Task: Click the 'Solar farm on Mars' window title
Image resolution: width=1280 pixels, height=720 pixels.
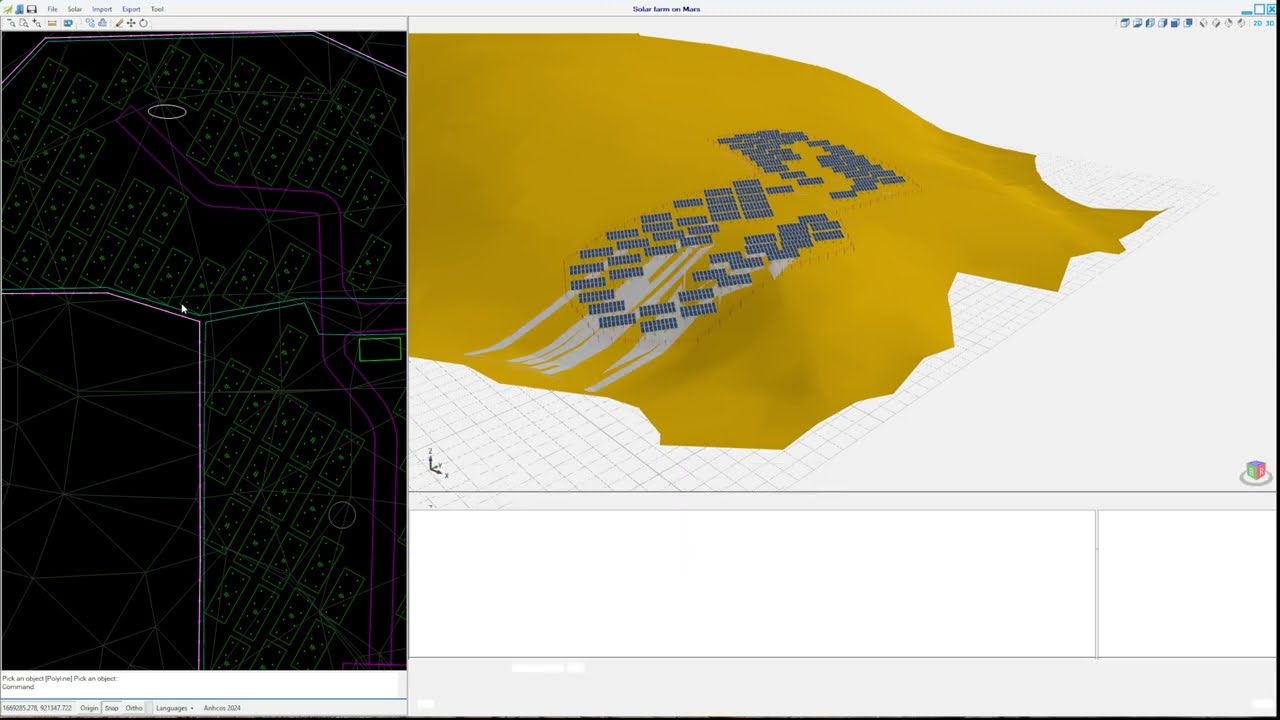Action: pos(666,9)
